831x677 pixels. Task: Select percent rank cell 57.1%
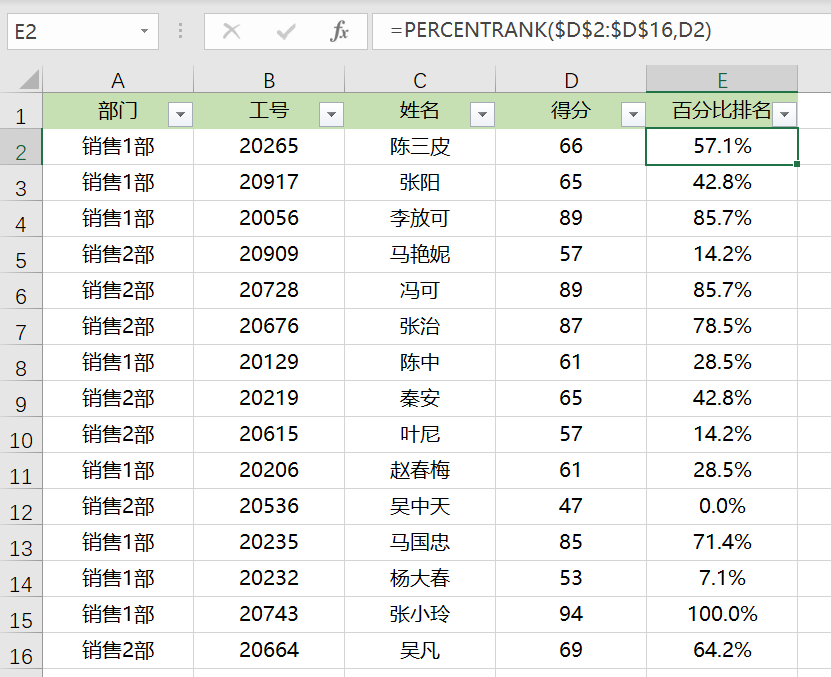[x=722, y=146]
